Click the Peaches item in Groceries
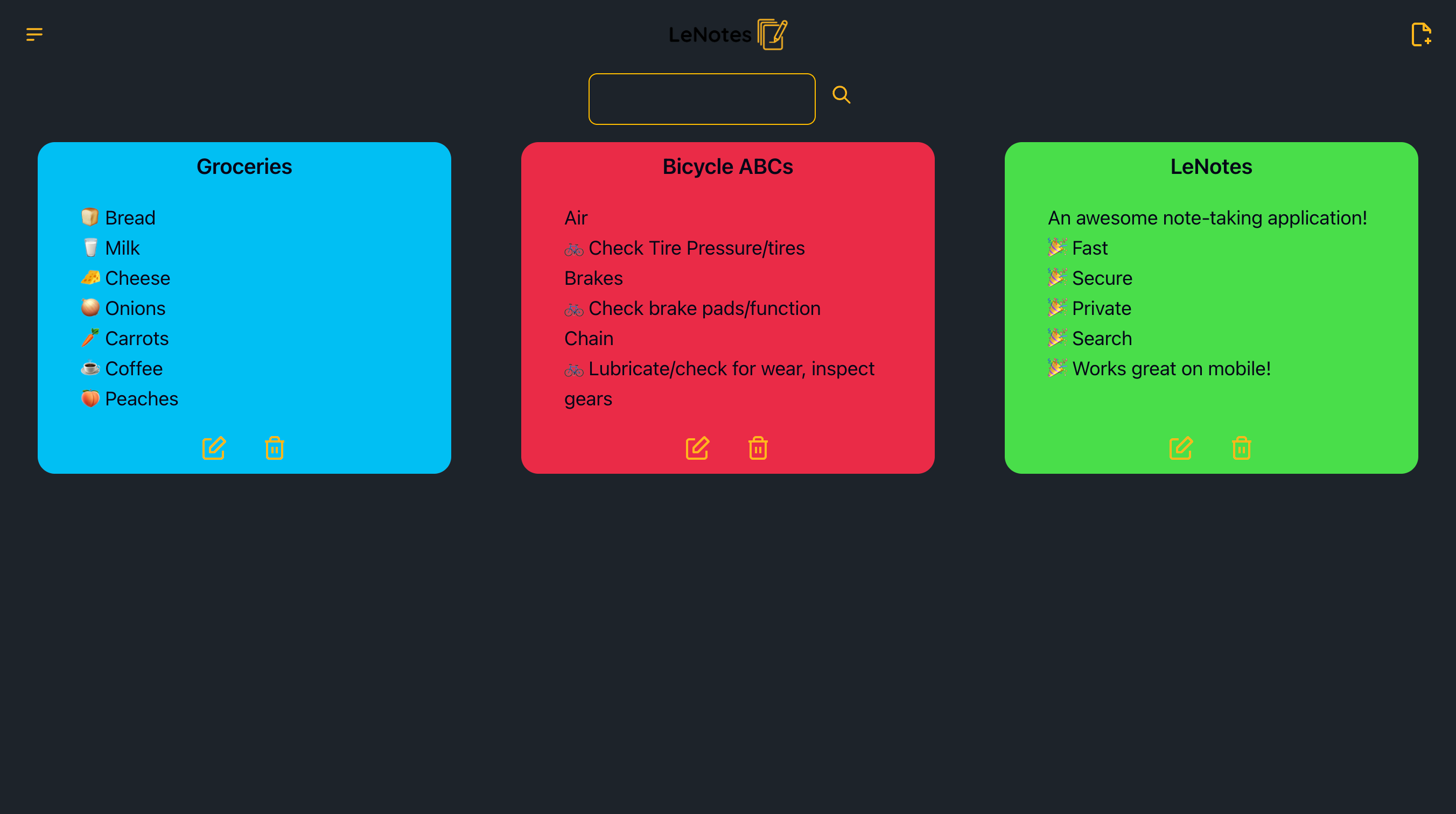Screen dimensions: 1456x814 coord(141,399)
